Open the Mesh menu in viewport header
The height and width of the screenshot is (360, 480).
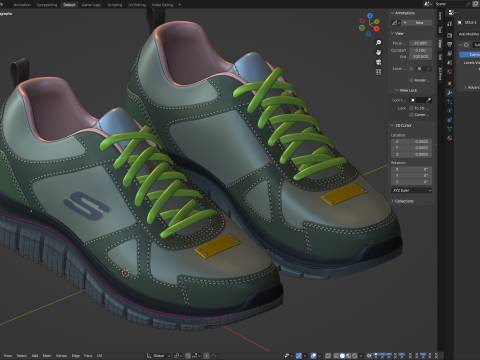coord(47,356)
